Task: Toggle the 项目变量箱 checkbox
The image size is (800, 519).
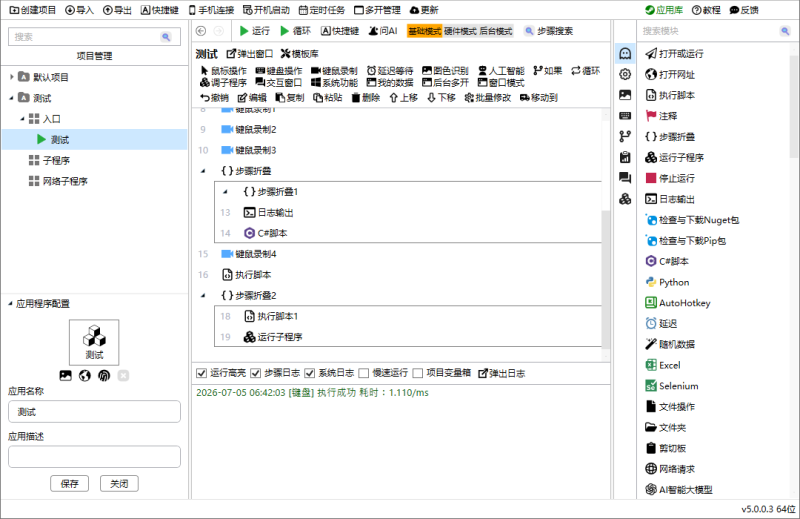Action: point(418,374)
